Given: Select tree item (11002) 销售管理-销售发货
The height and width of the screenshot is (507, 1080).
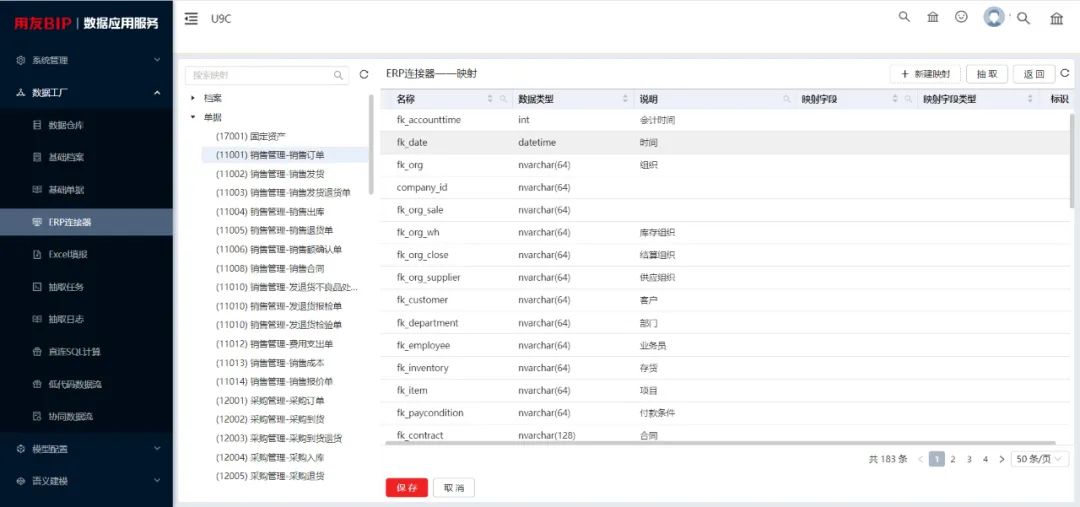Looking at the screenshot, I should click(270, 174).
